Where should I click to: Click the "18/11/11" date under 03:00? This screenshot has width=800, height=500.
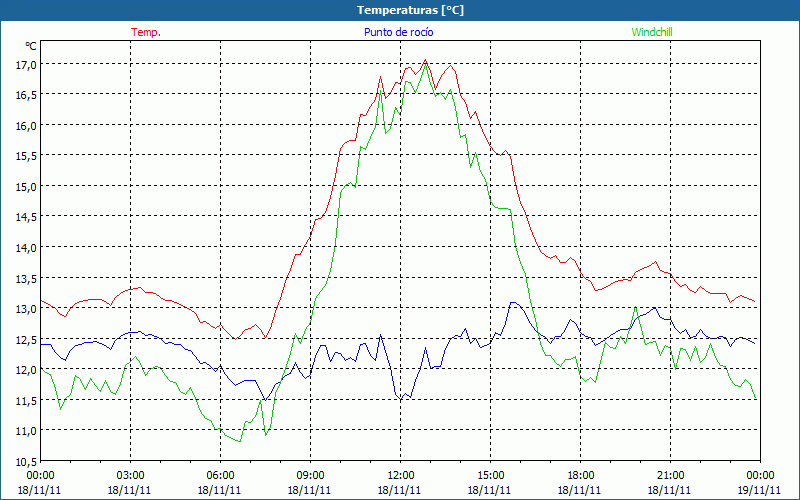130,490
